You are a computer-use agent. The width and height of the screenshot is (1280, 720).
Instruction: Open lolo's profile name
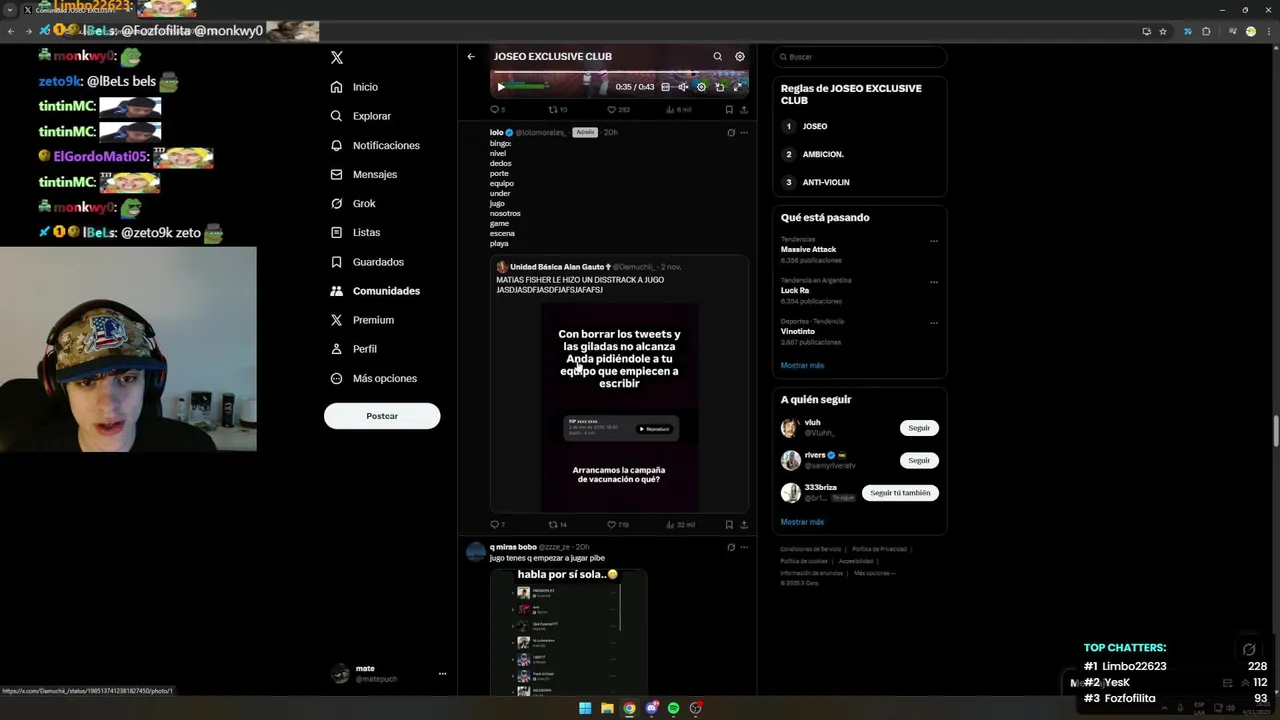(x=496, y=132)
